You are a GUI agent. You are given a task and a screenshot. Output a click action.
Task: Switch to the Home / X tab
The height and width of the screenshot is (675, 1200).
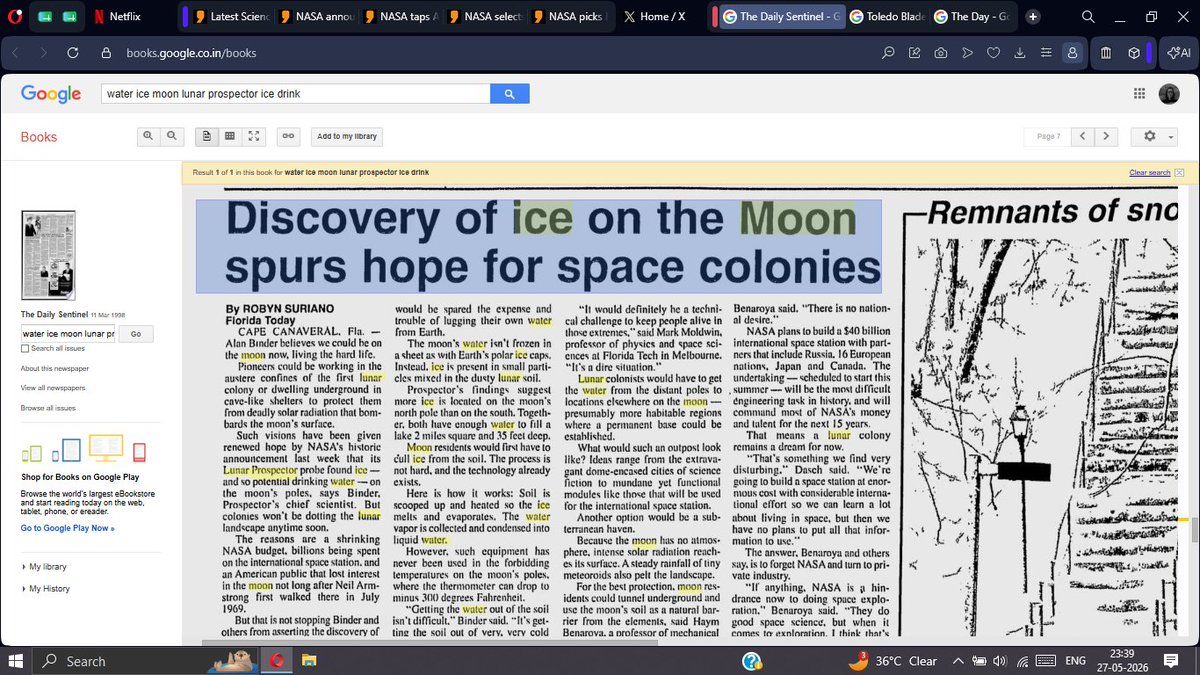[x=652, y=17]
